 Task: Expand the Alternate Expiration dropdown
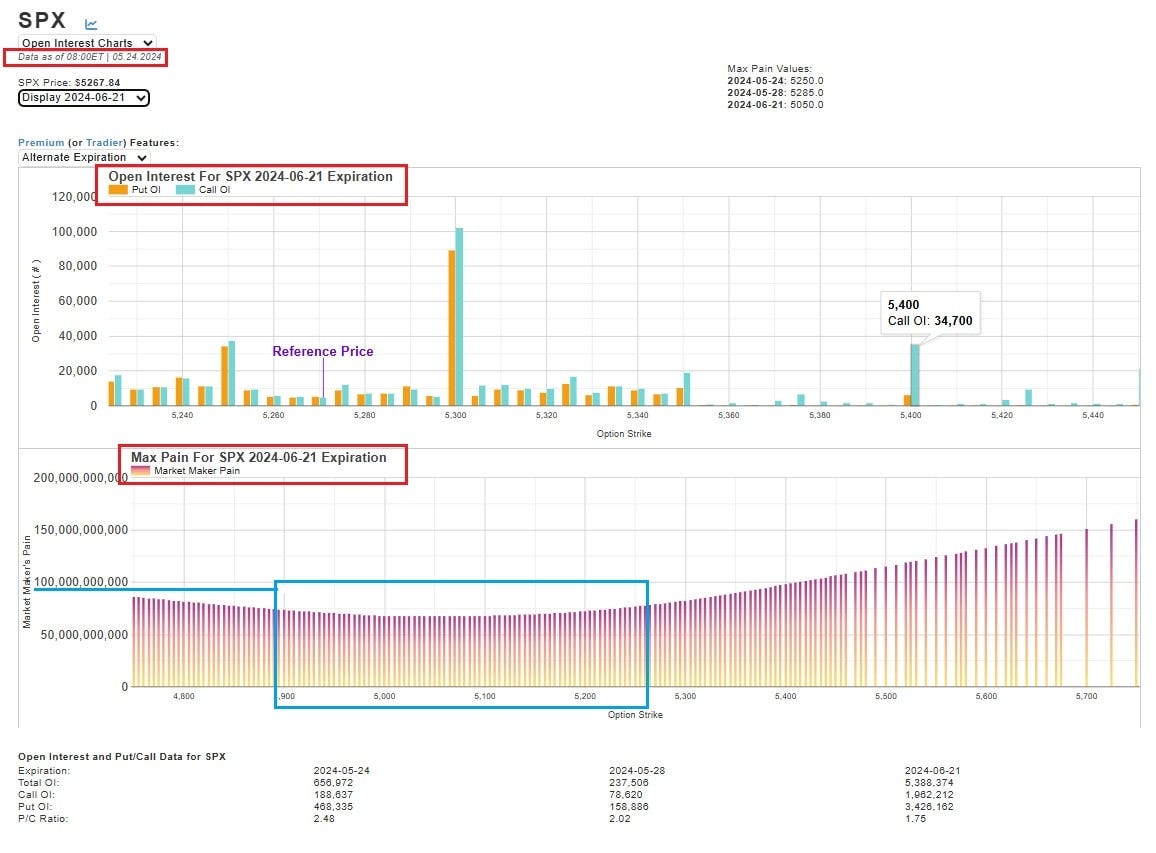tap(84, 157)
